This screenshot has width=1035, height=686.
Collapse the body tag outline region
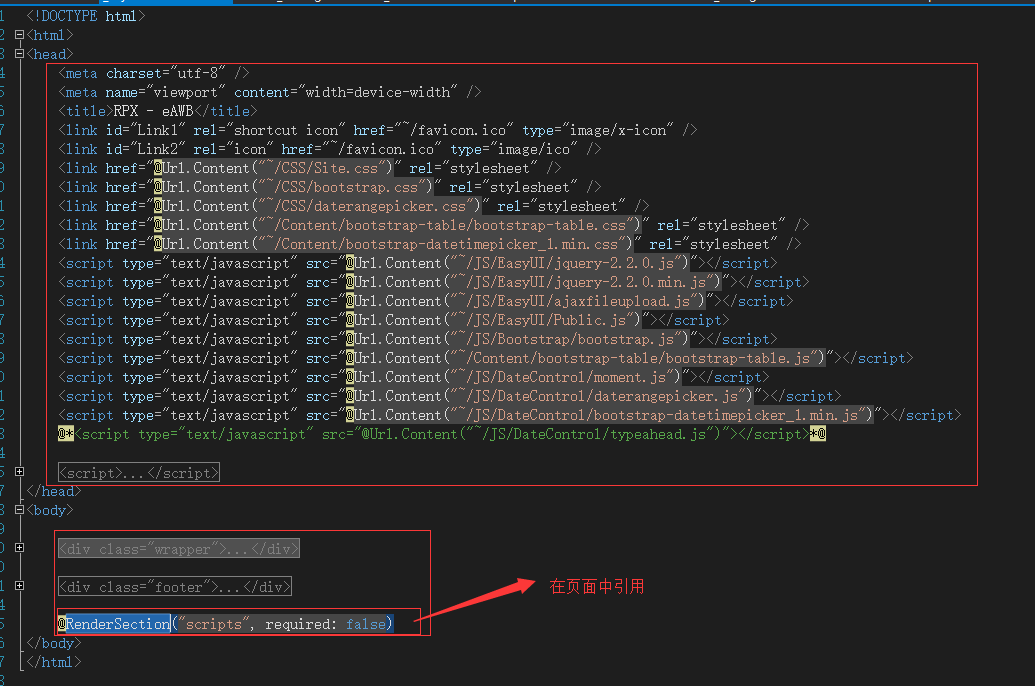pos(19,510)
